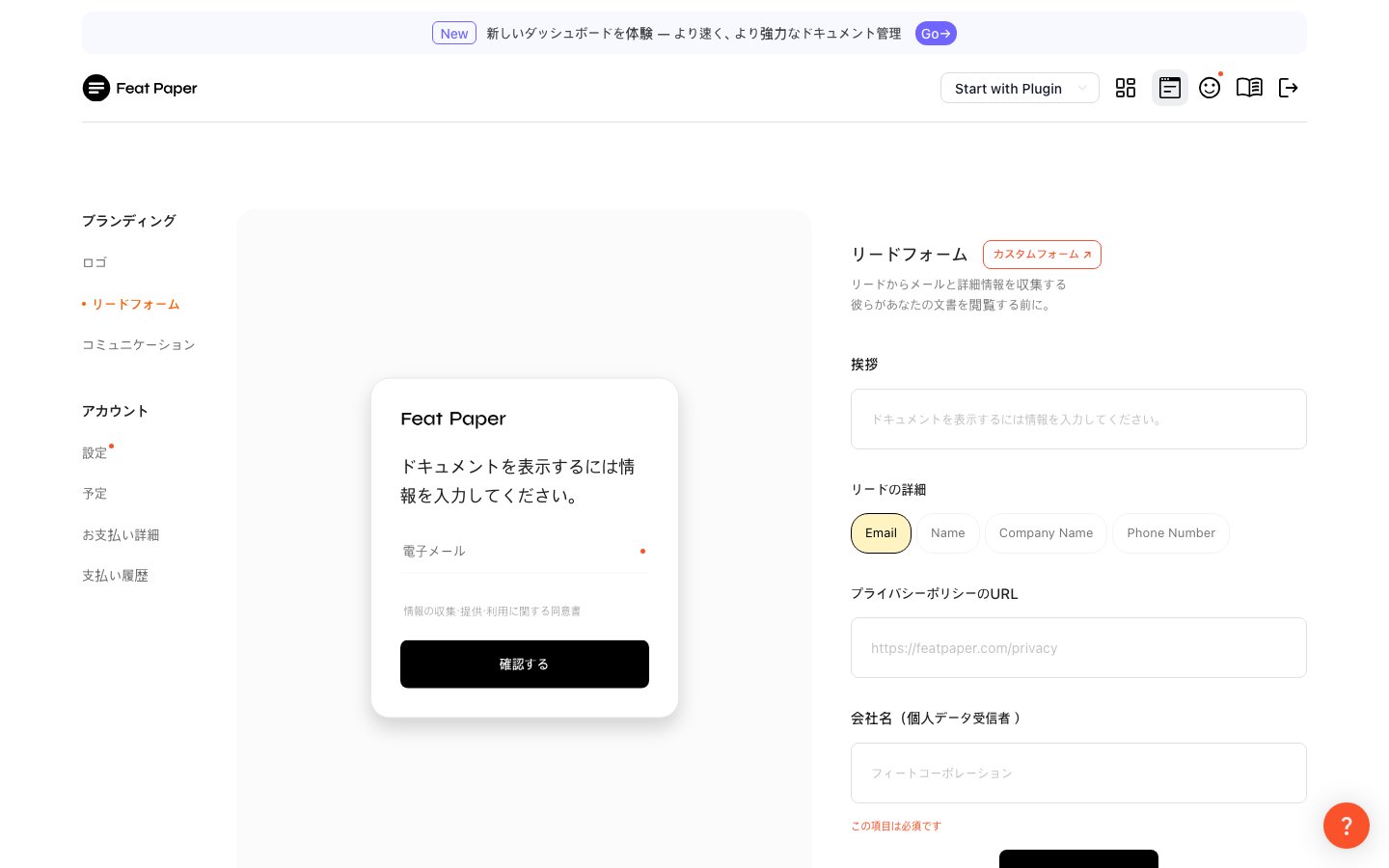Open the branding page window icon
This screenshot has height=868, width=1389.
pos(1170,88)
